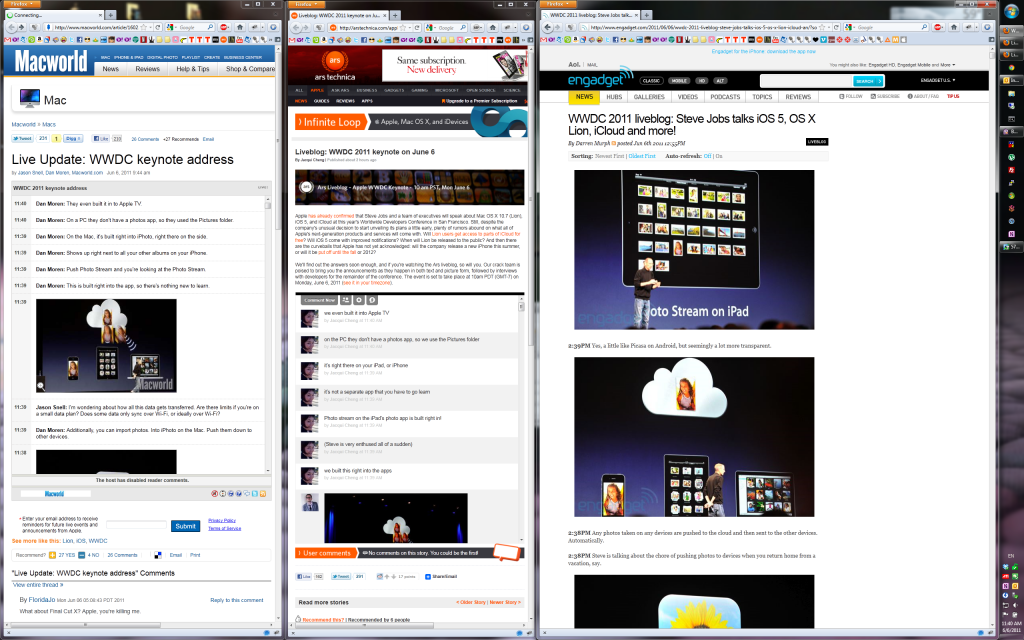Click the FOLLOW icon on Engadget's navigation bar

tap(840, 97)
